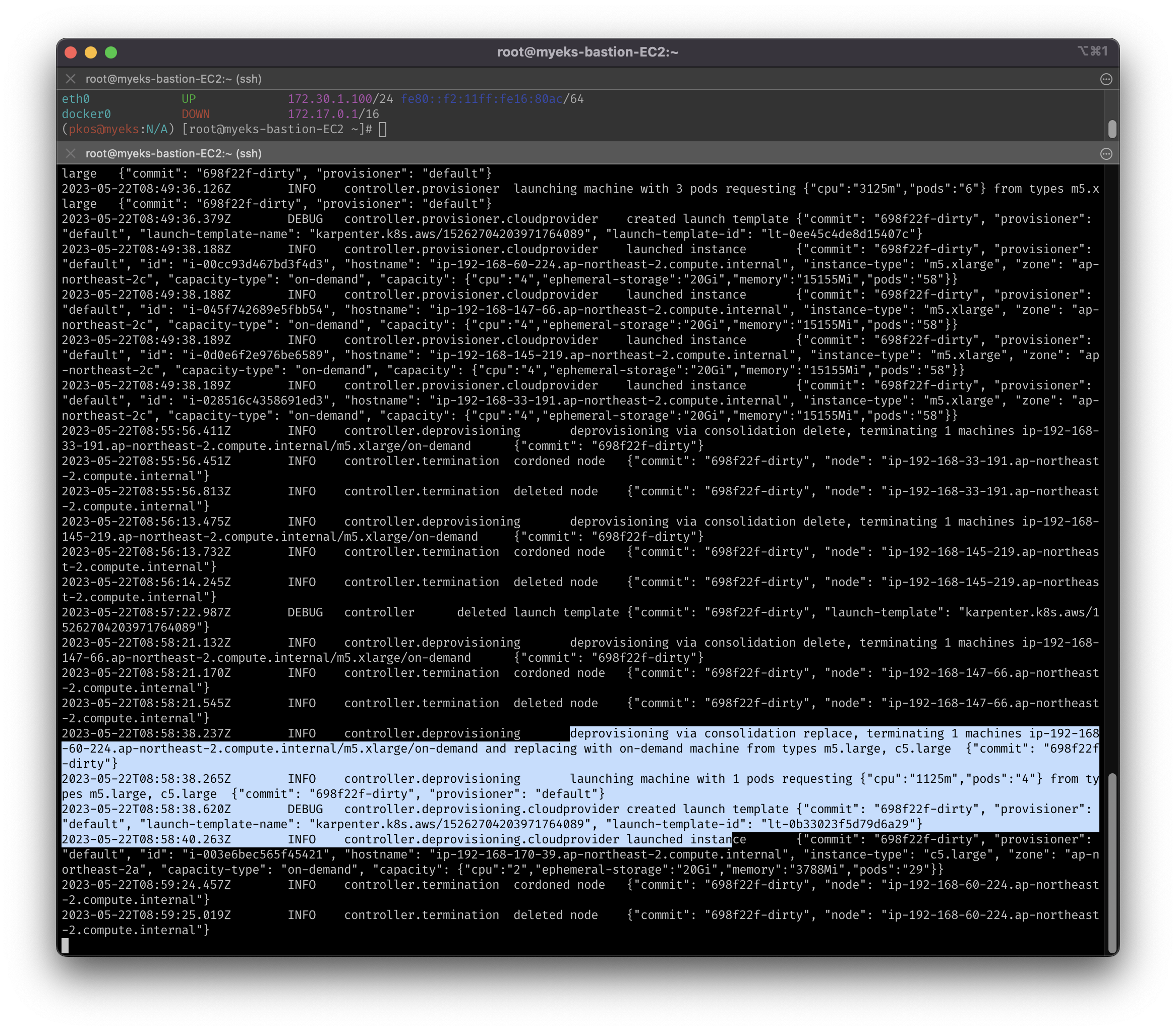Click the docker0 interface name

click(x=86, y=114)
